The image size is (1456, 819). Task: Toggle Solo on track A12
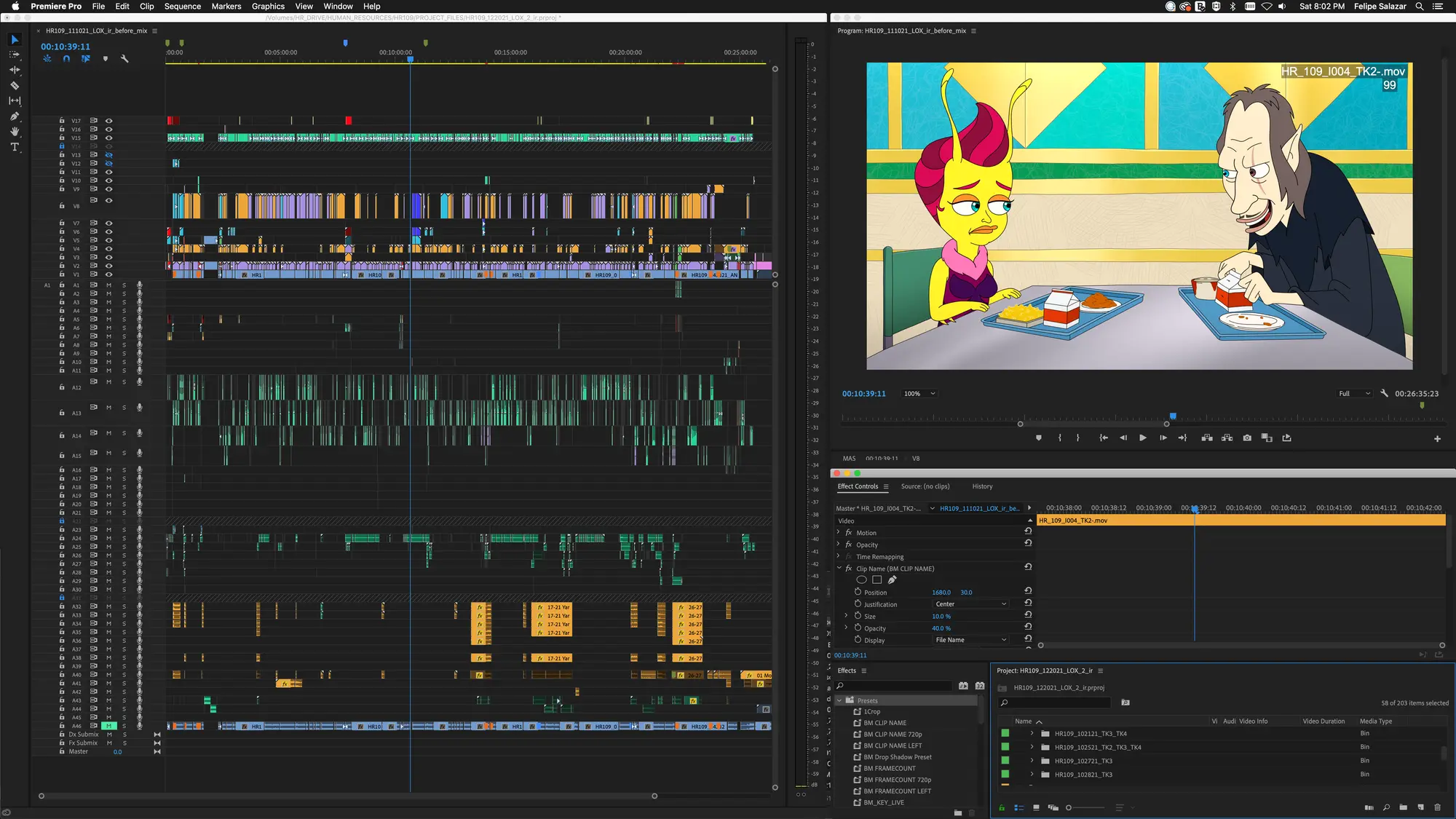(x=124, y=382)
